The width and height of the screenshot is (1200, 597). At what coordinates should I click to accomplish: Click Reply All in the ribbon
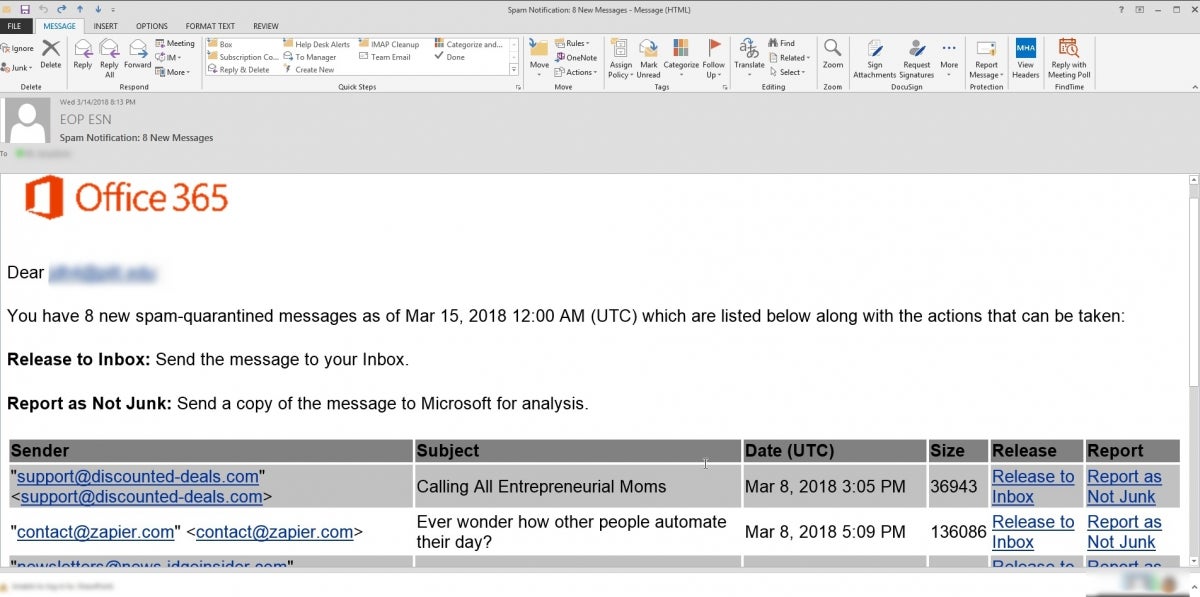click(x=109, y=57)
